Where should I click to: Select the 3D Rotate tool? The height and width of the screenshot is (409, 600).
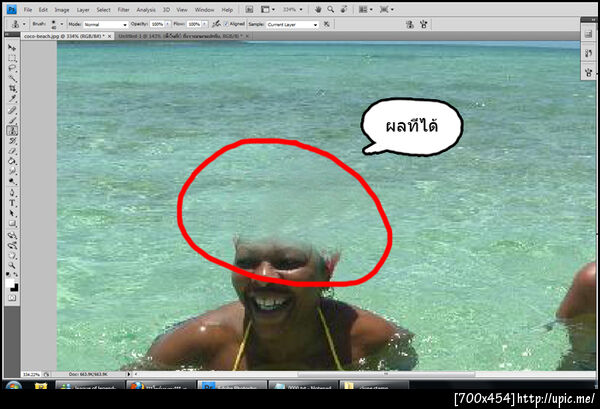click(x=12, y=235)
